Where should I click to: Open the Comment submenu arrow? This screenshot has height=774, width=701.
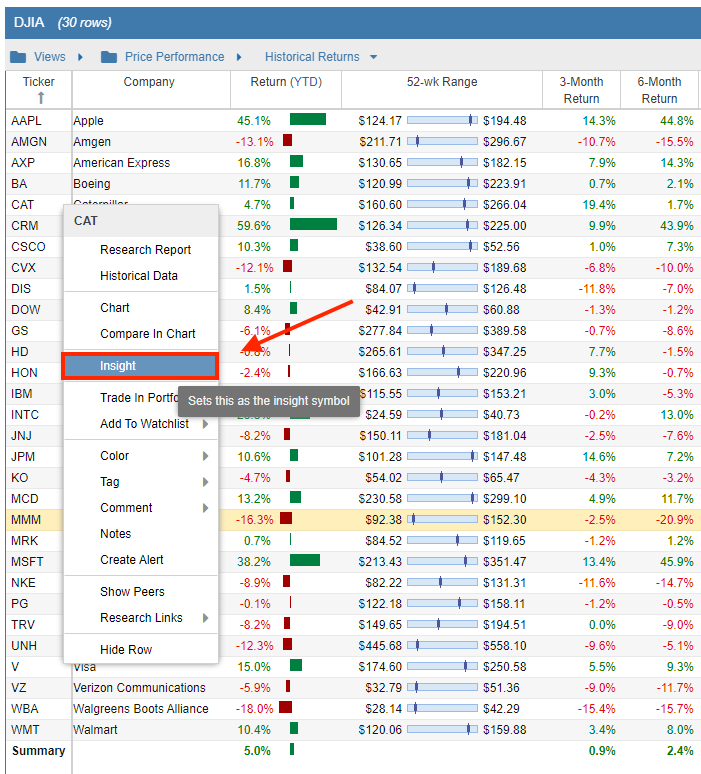click(x=205, y=508)
